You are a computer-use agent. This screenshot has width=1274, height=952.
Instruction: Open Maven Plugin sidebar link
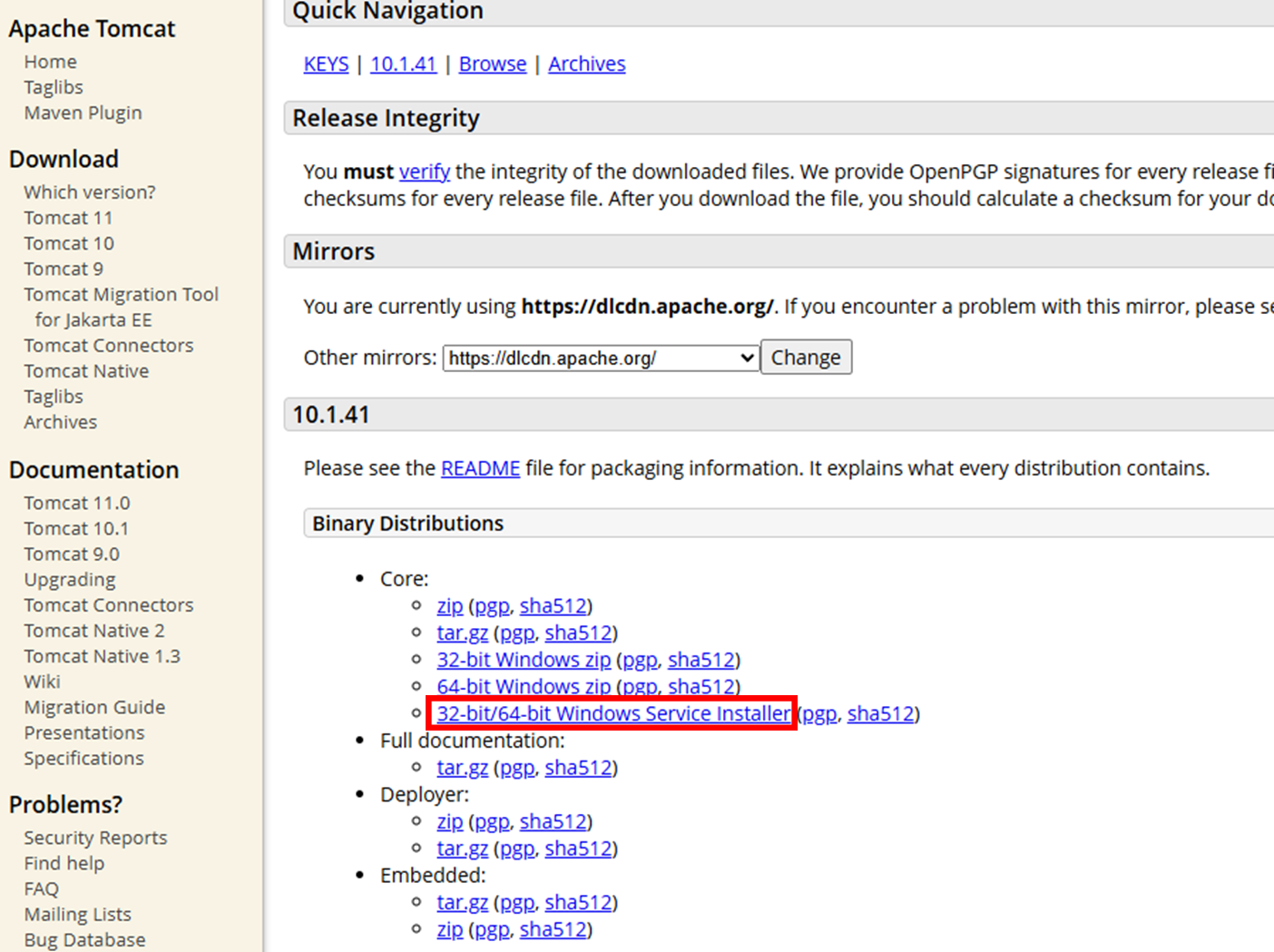[83, 113]
